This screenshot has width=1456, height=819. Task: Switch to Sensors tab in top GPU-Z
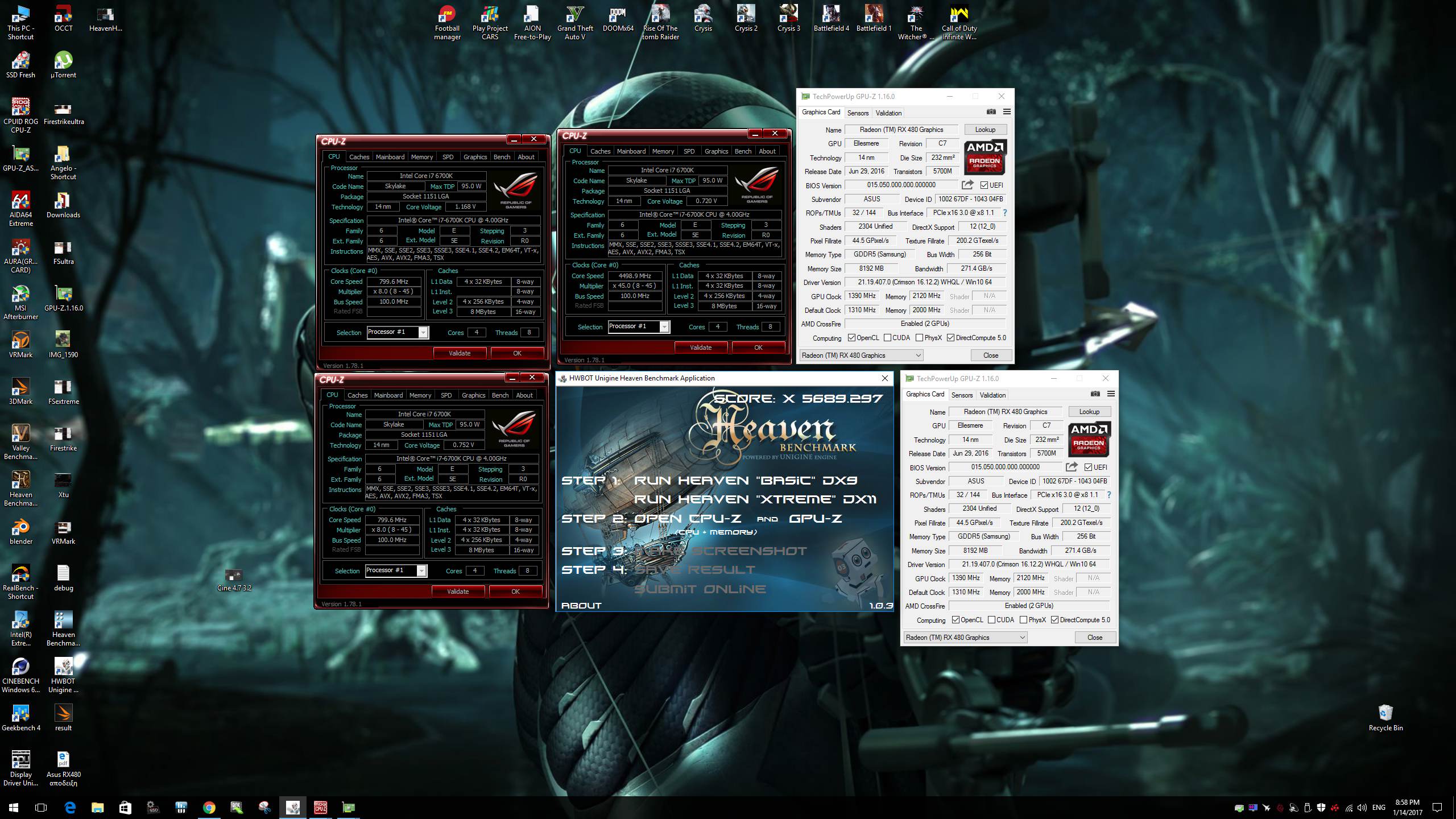pos(858,113)
